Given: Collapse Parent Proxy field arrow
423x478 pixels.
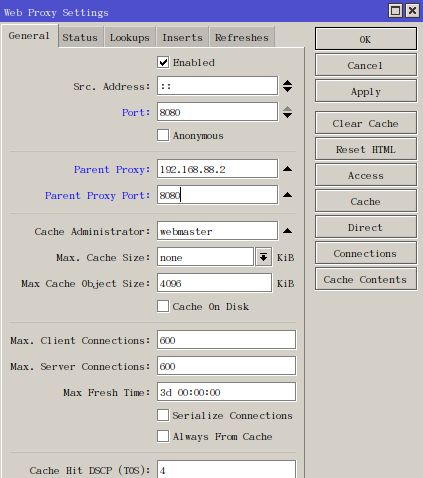Looking at the screenshot, I should pos(287,169).
